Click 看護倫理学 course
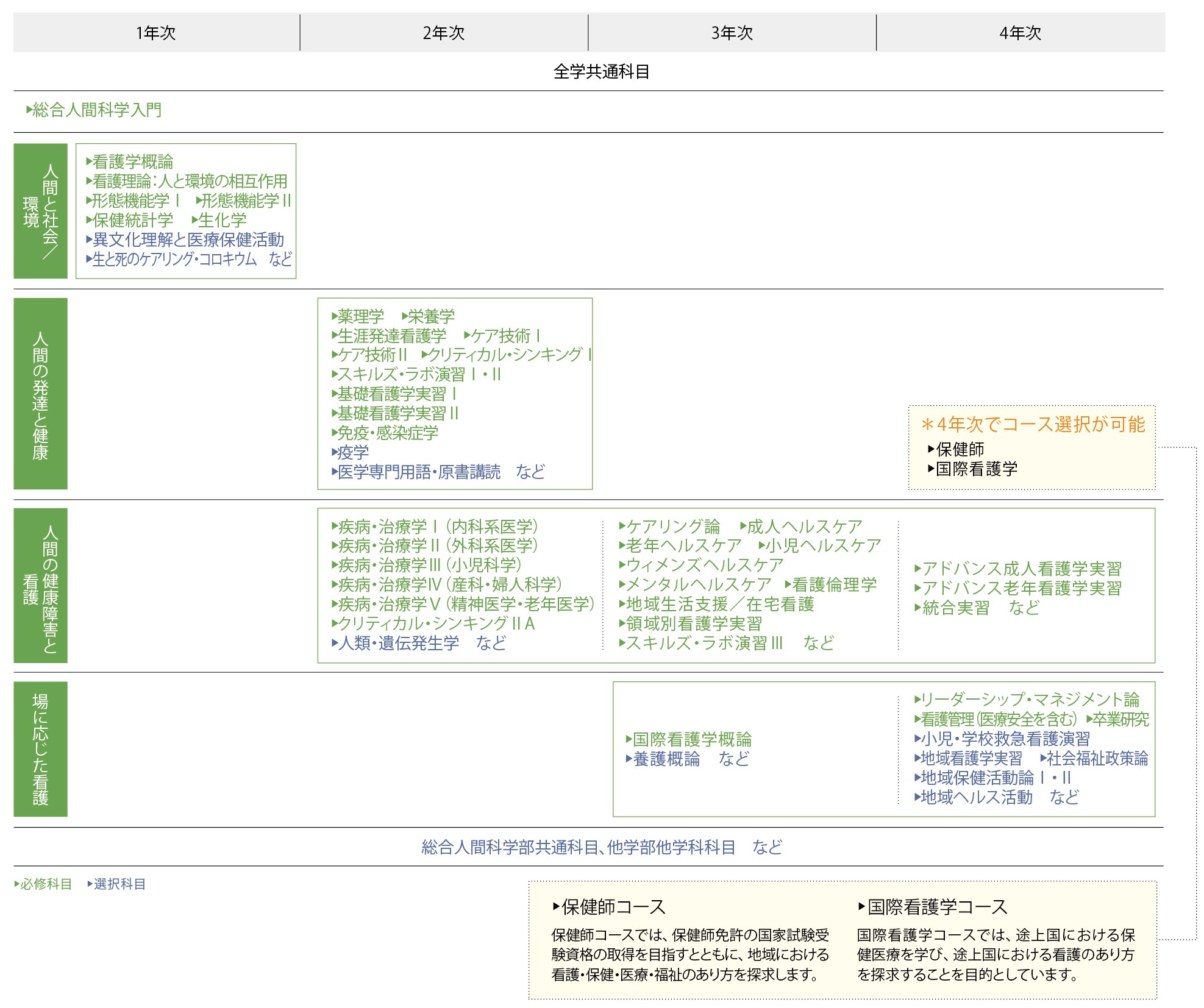The width and height of the screenshot is (1204, 1008). pos(831,584)
